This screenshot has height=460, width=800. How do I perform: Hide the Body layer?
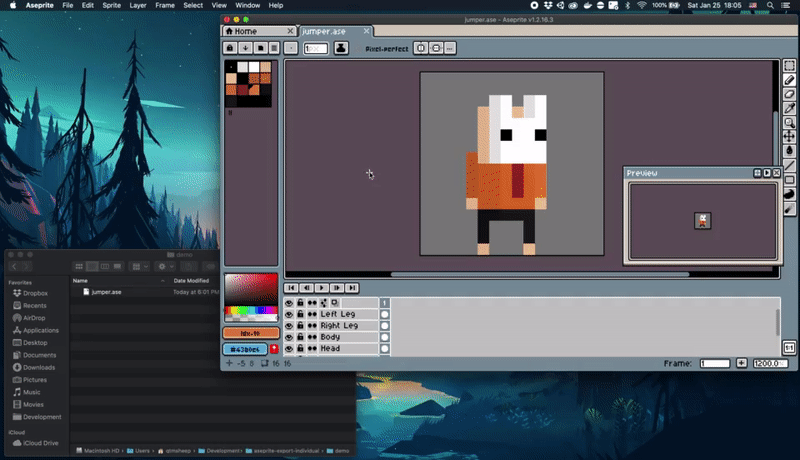pyautogui.click(x=289, y=337)
